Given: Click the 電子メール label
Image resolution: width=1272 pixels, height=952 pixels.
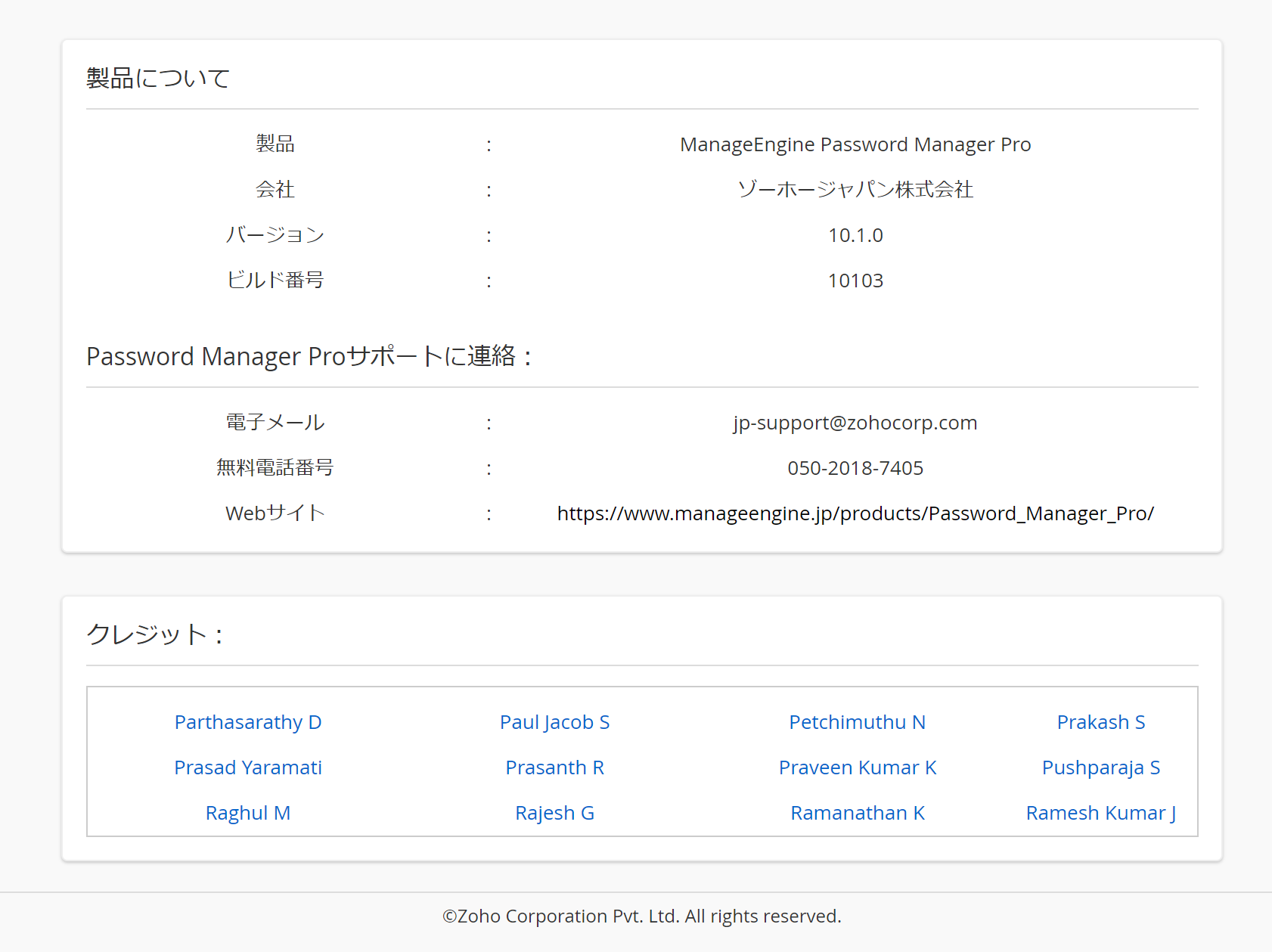Looking at the screenshot, I should tap(275, 422).
